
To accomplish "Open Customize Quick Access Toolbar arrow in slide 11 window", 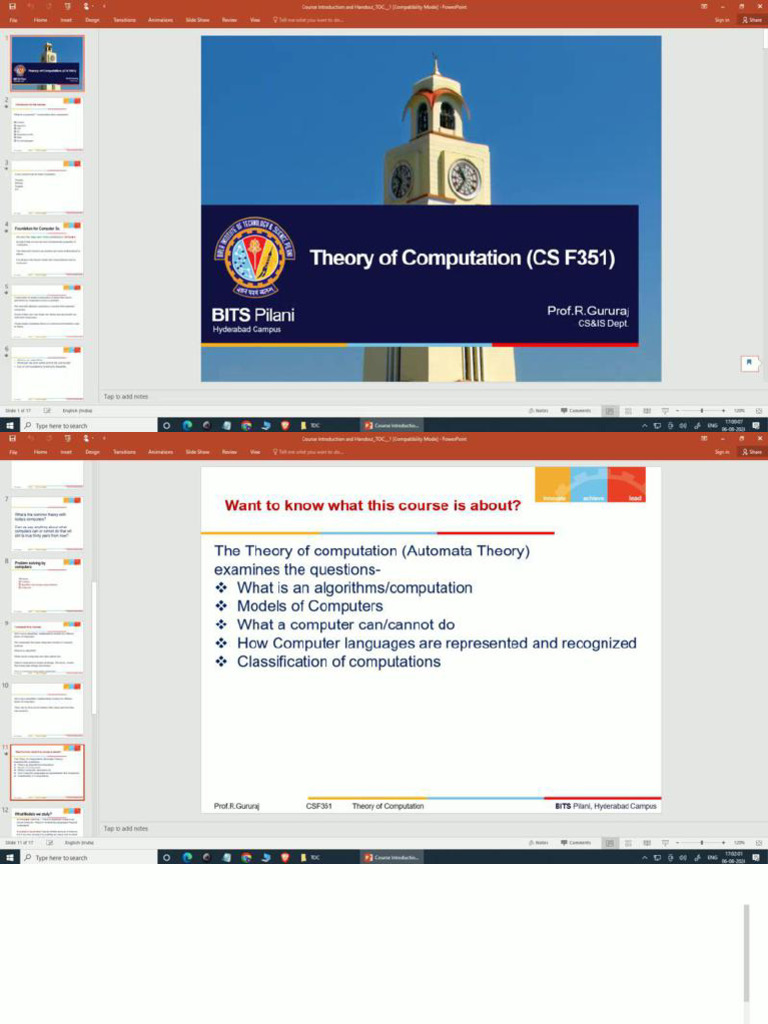I will [104, 438].
